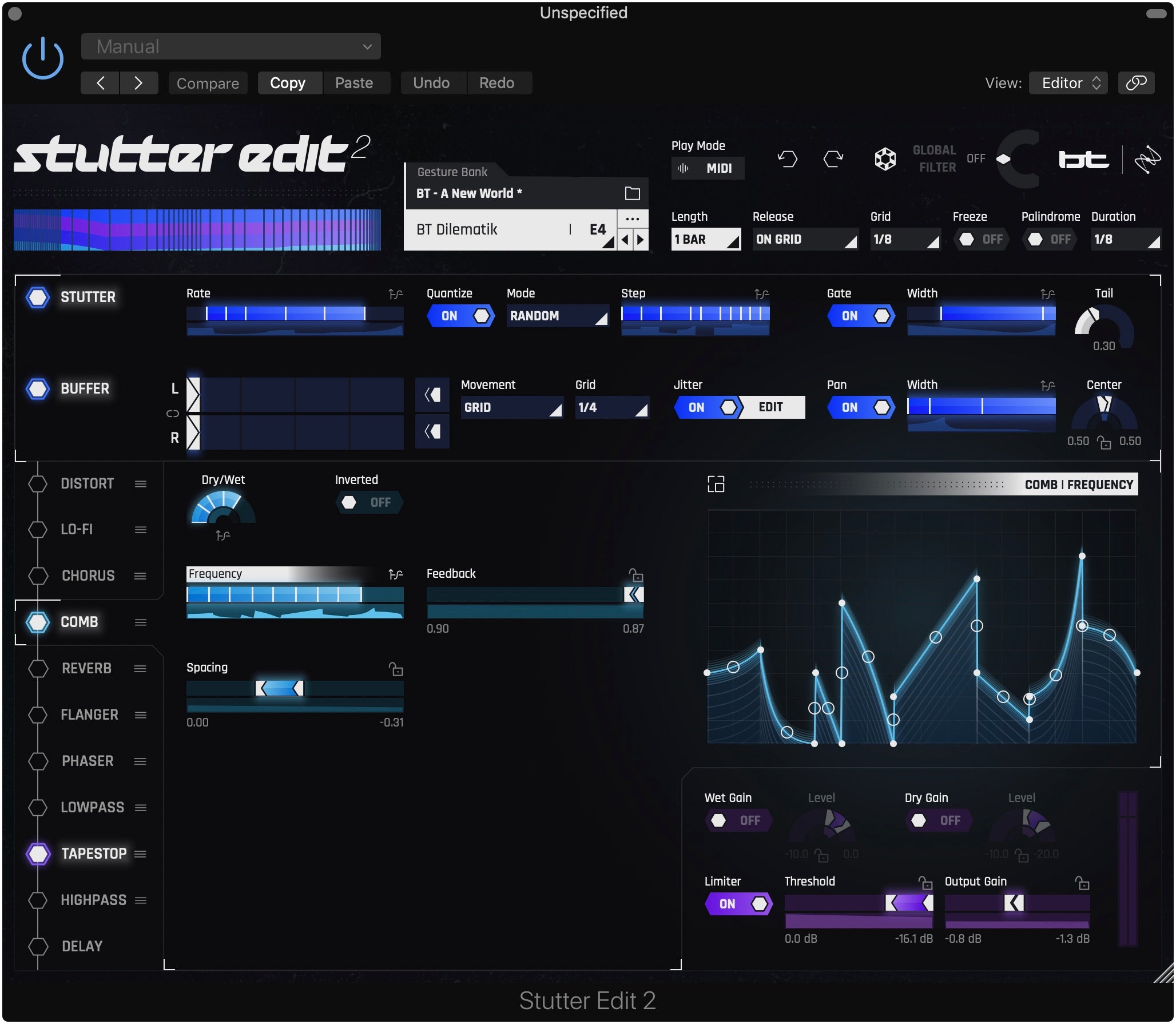Viewport: 1176px width, 1024px height.
Task: Click the Compare button
Action: (x=208, y=83)
